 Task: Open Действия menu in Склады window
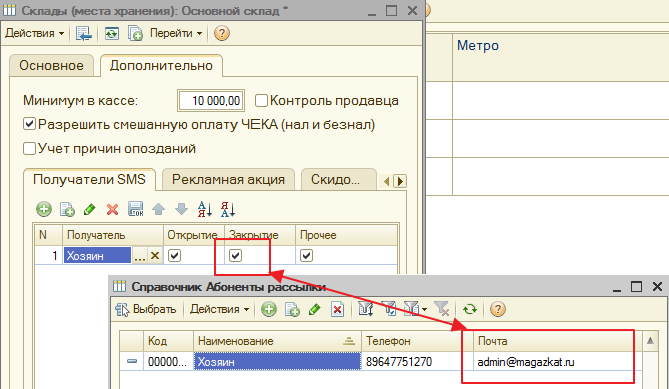coord(34,33)
